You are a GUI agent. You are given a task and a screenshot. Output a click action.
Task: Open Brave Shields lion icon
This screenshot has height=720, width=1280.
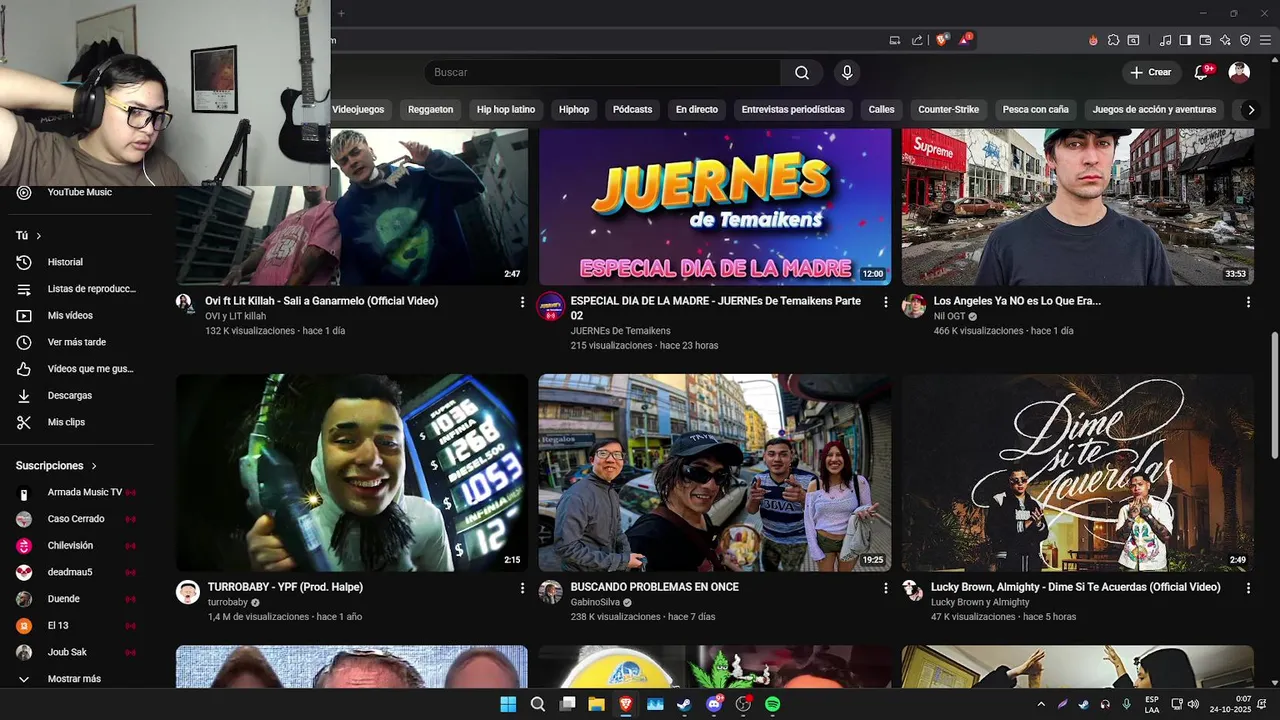[941, 40]
